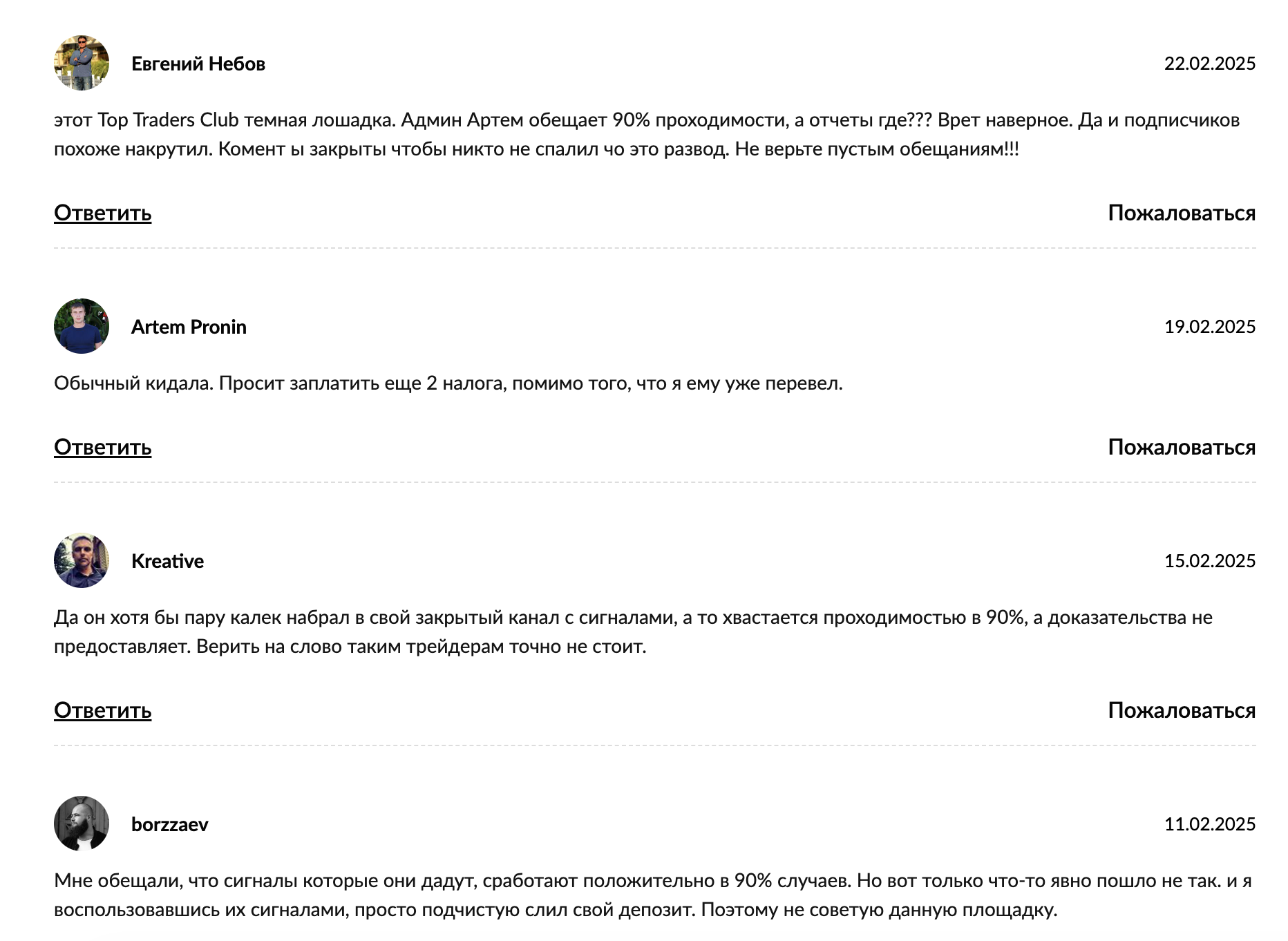Viewport: 1288px width, 941px height.
Task: Select the date 19.02.2025
Action: click(1210, 327)
